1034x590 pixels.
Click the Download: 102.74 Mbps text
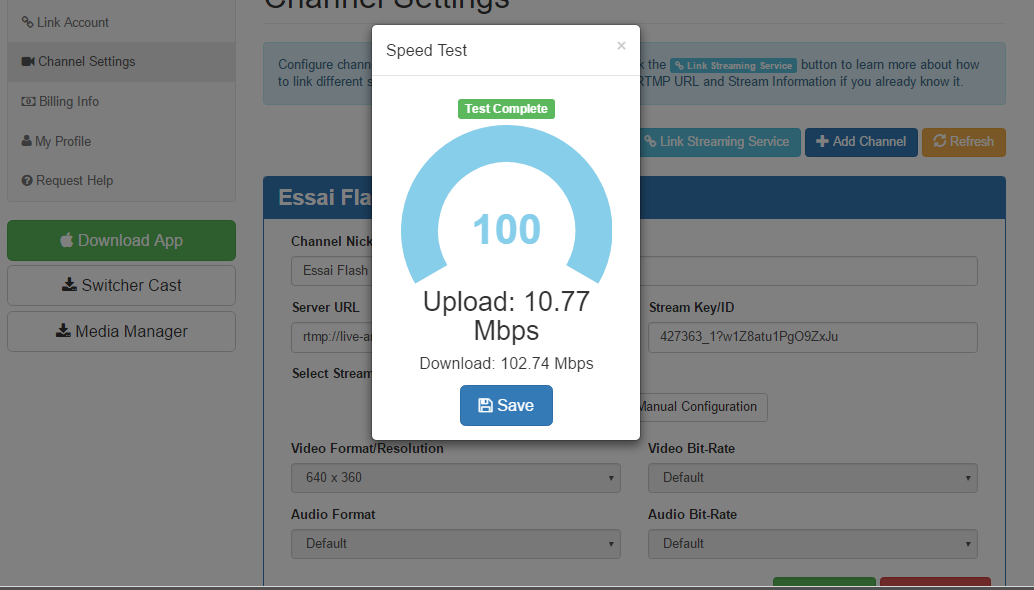506,364
